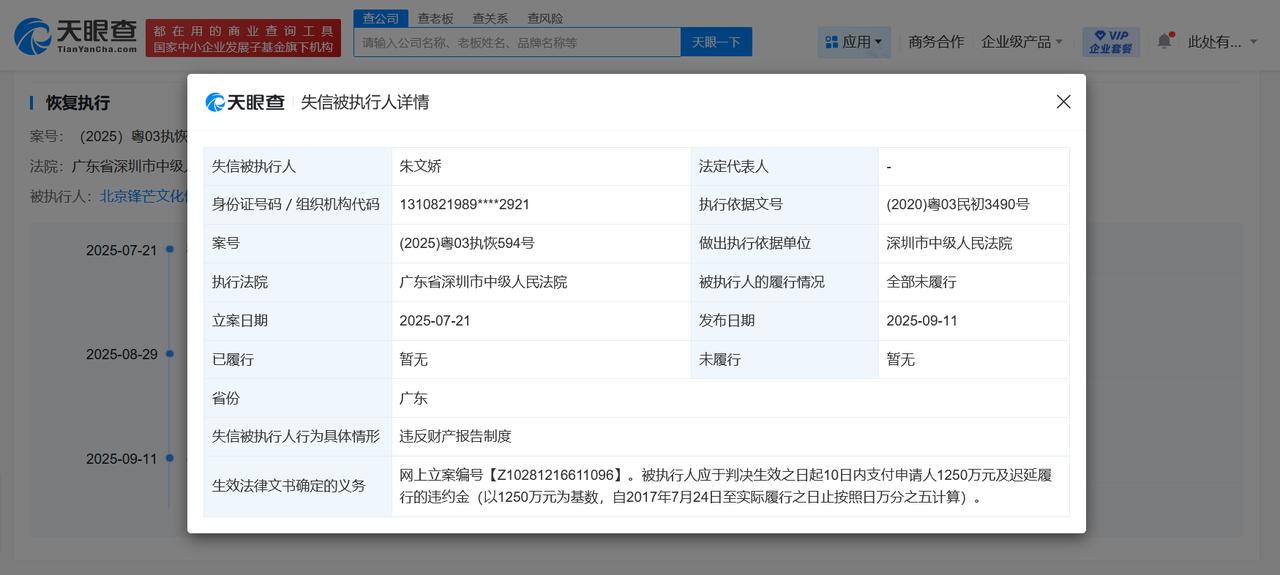
Task: Open the 此处有... user menu
Action: coord(1221,42)
